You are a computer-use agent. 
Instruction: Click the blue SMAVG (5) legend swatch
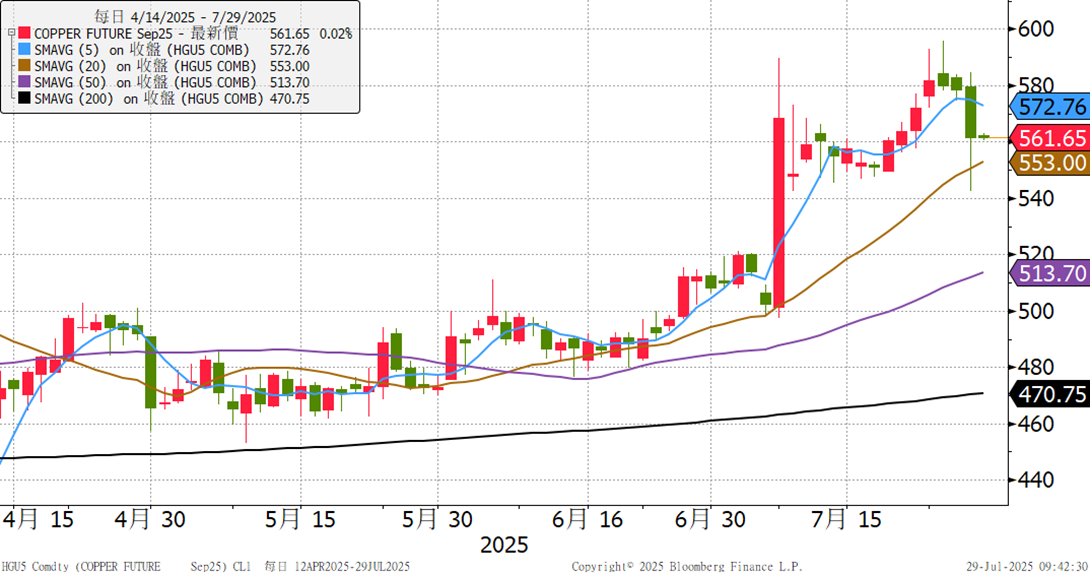pos(24,50)
